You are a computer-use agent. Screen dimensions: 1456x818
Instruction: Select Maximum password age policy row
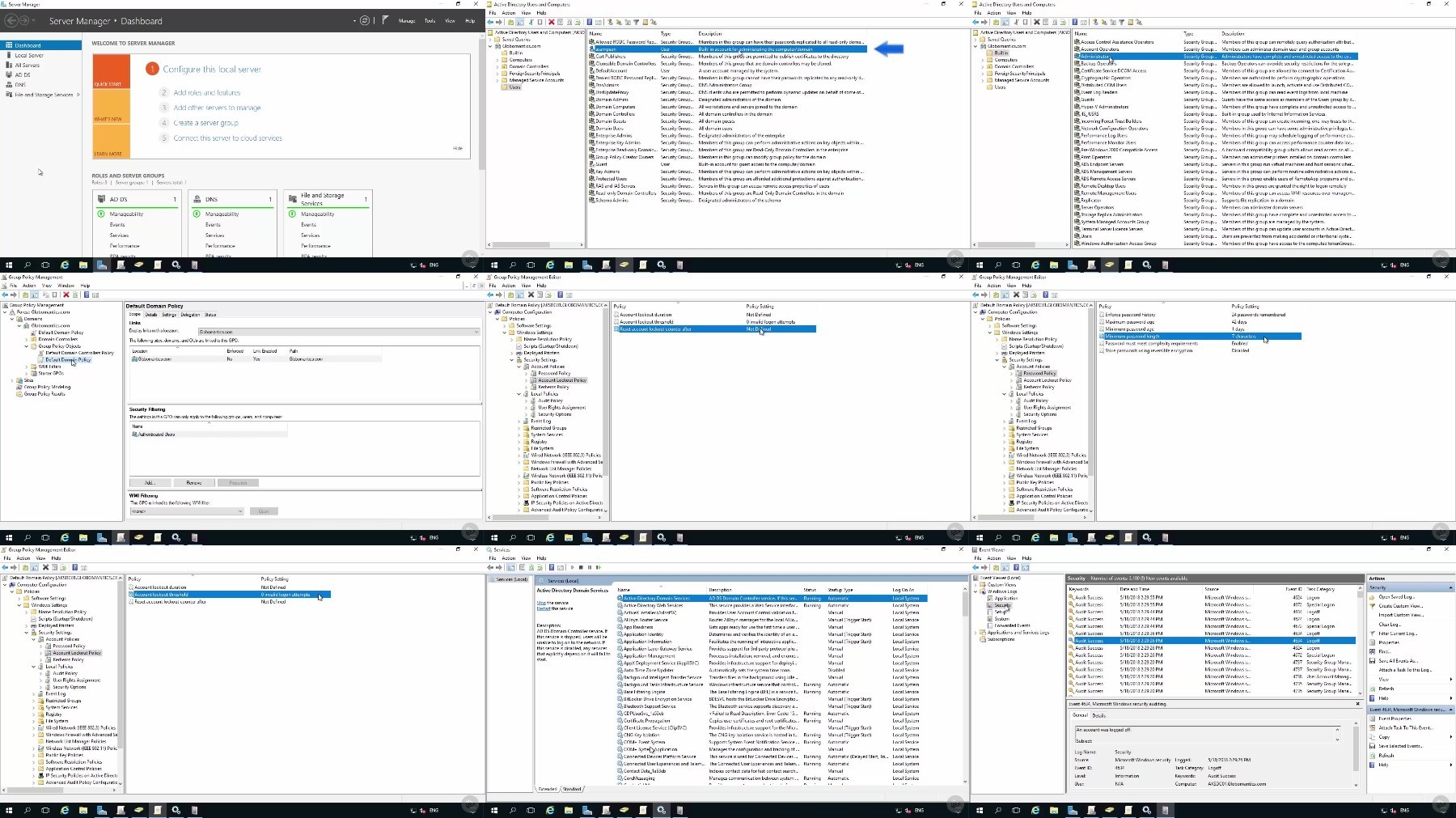point(1200,322)
